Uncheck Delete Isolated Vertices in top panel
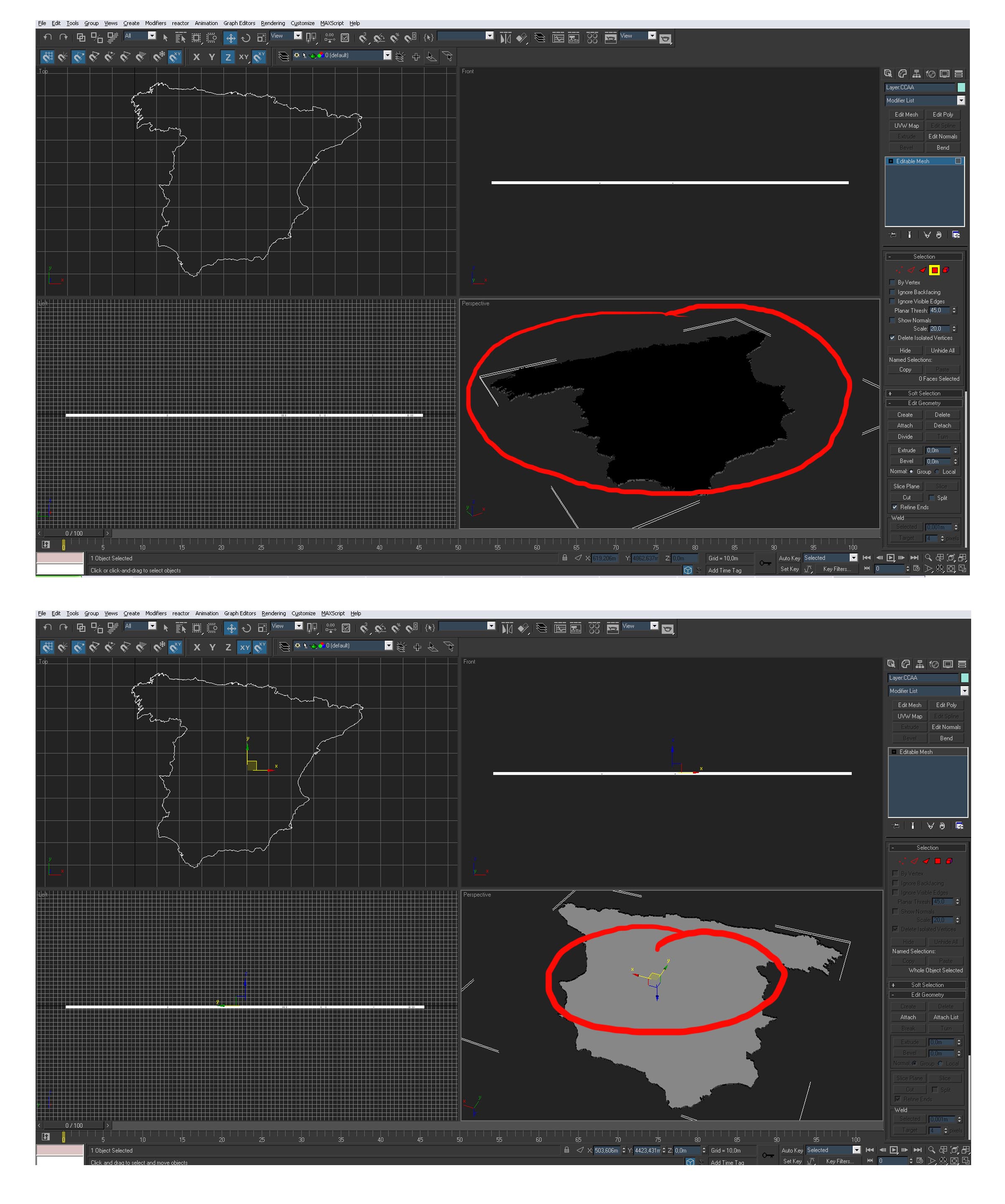Image resolution: width=1005 pixels, height=1204 pixels. click(892, 338)
